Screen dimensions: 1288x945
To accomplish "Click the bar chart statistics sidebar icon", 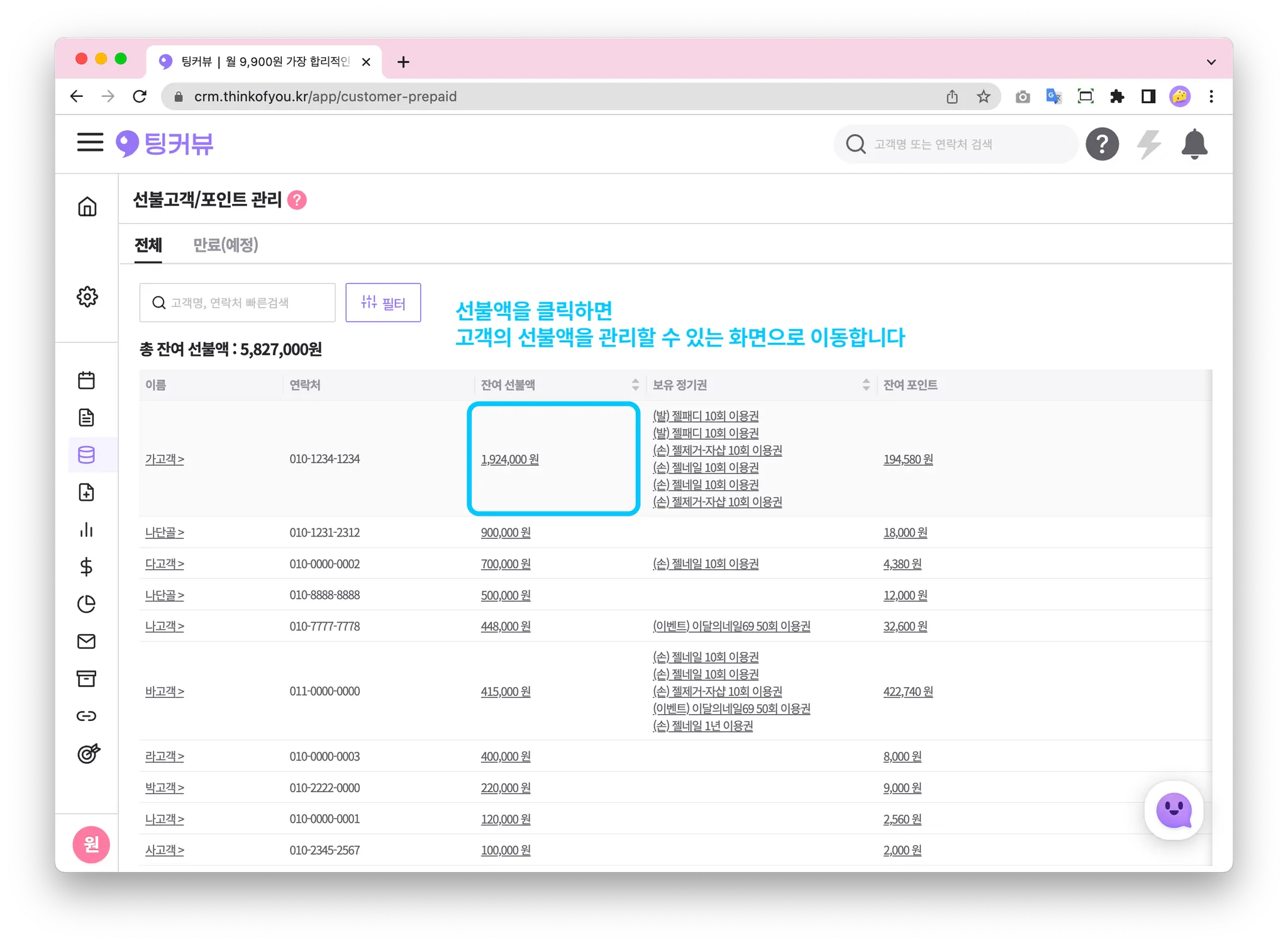I will 86,530.
